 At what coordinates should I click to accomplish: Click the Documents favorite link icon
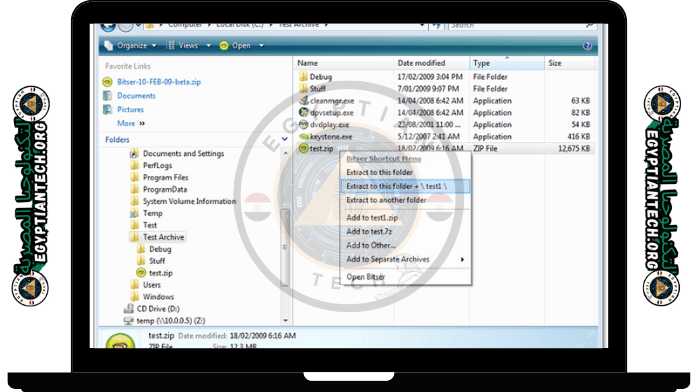107,96
